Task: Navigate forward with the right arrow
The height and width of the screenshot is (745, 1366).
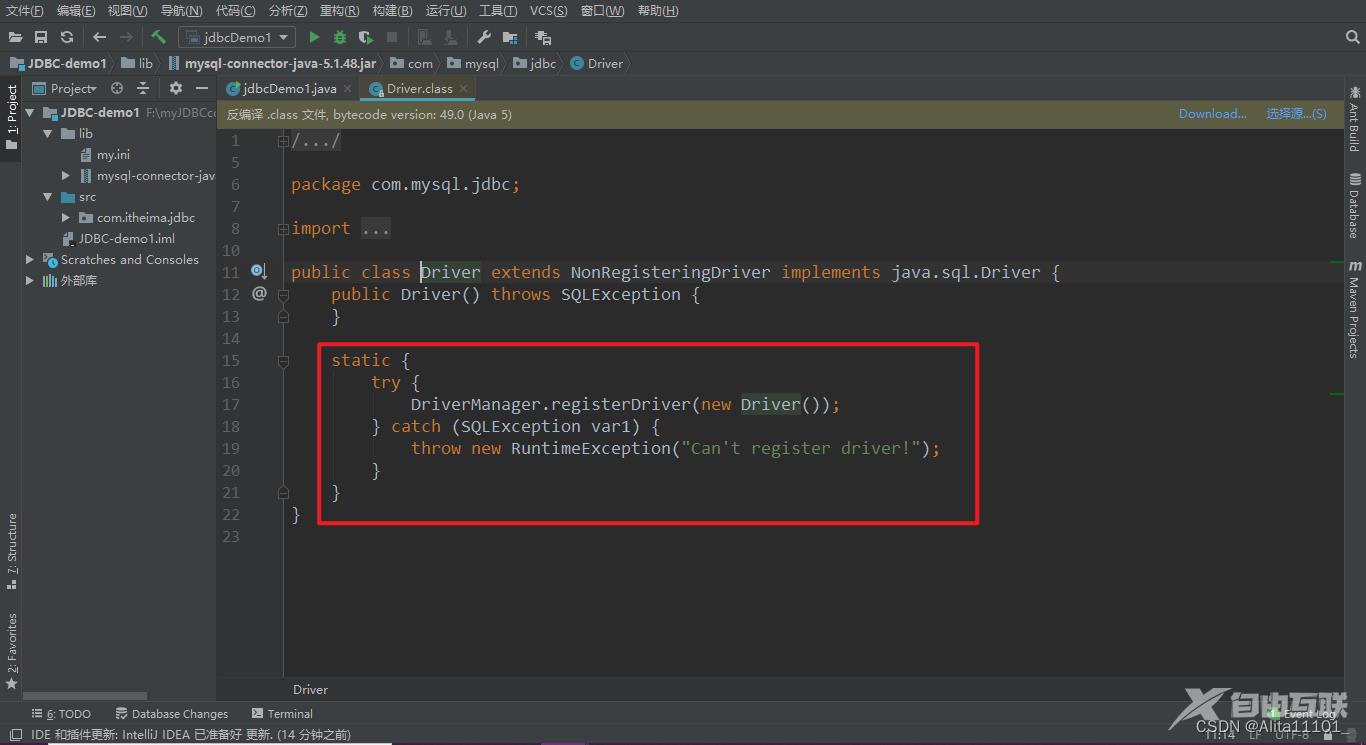Action: 126,37
